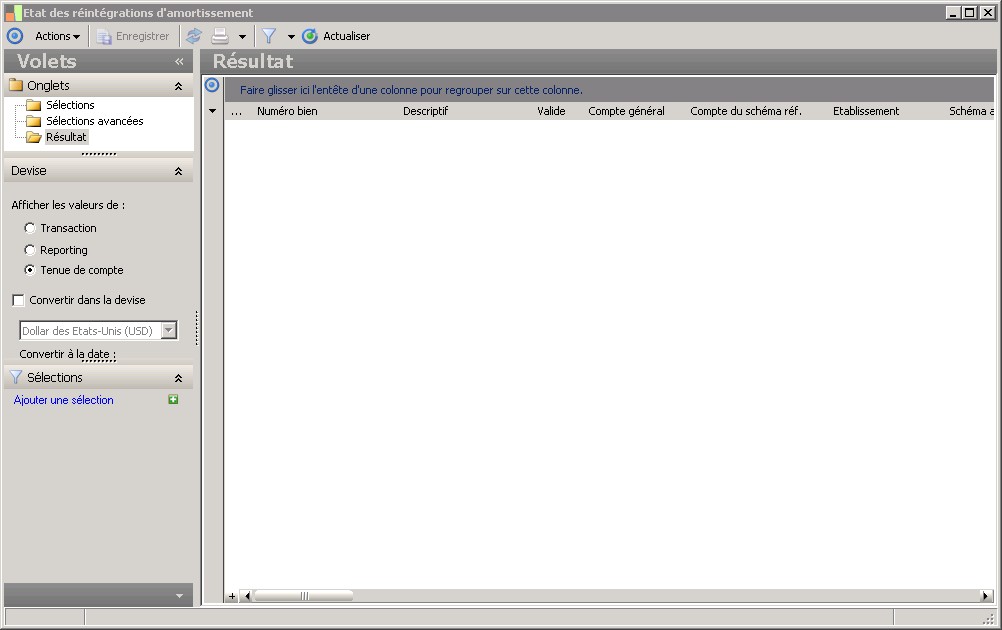
Task: Click the round blue icon beside Actions
Action: click(x=15, y=36)
